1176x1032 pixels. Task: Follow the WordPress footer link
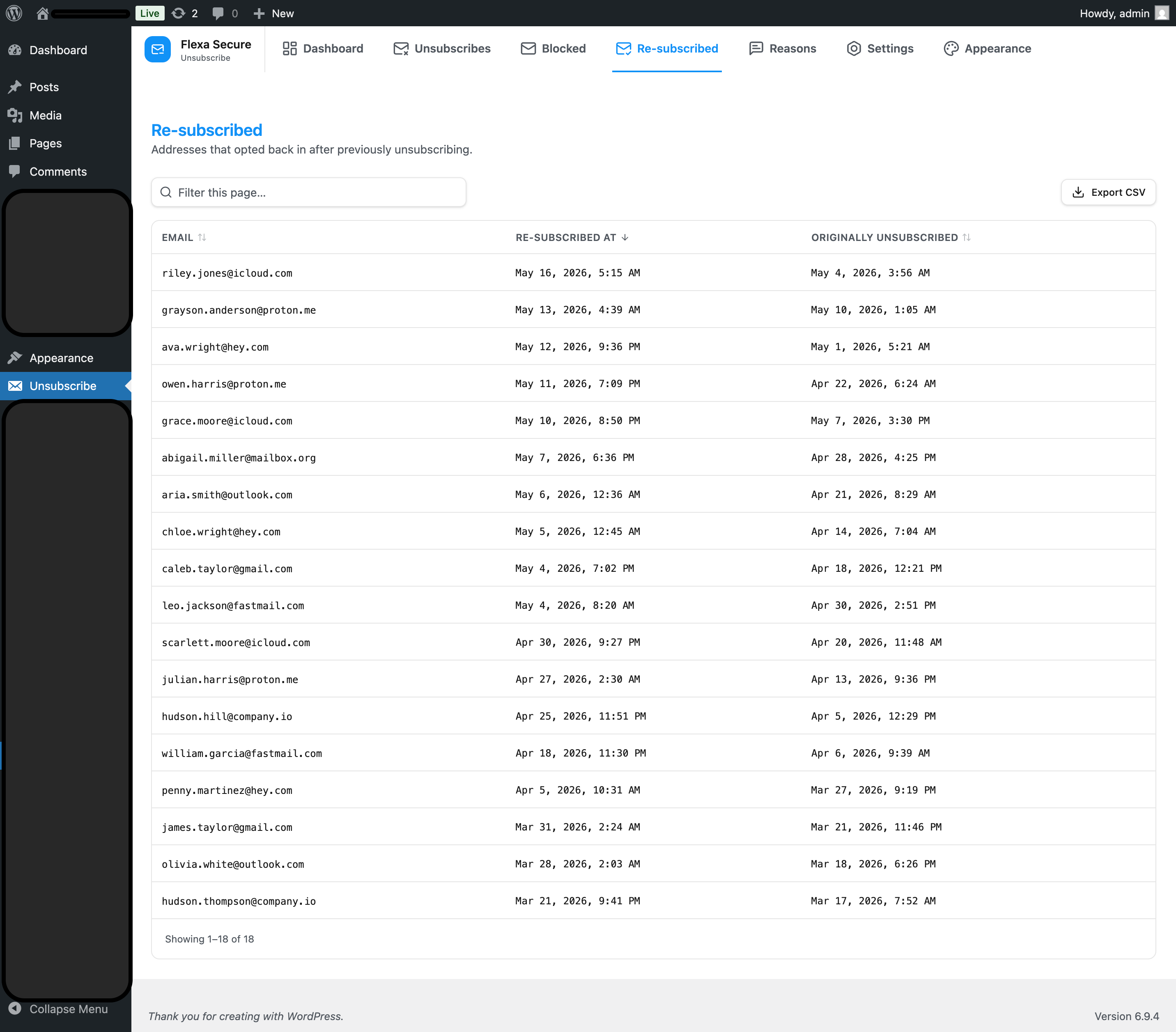315,1016
